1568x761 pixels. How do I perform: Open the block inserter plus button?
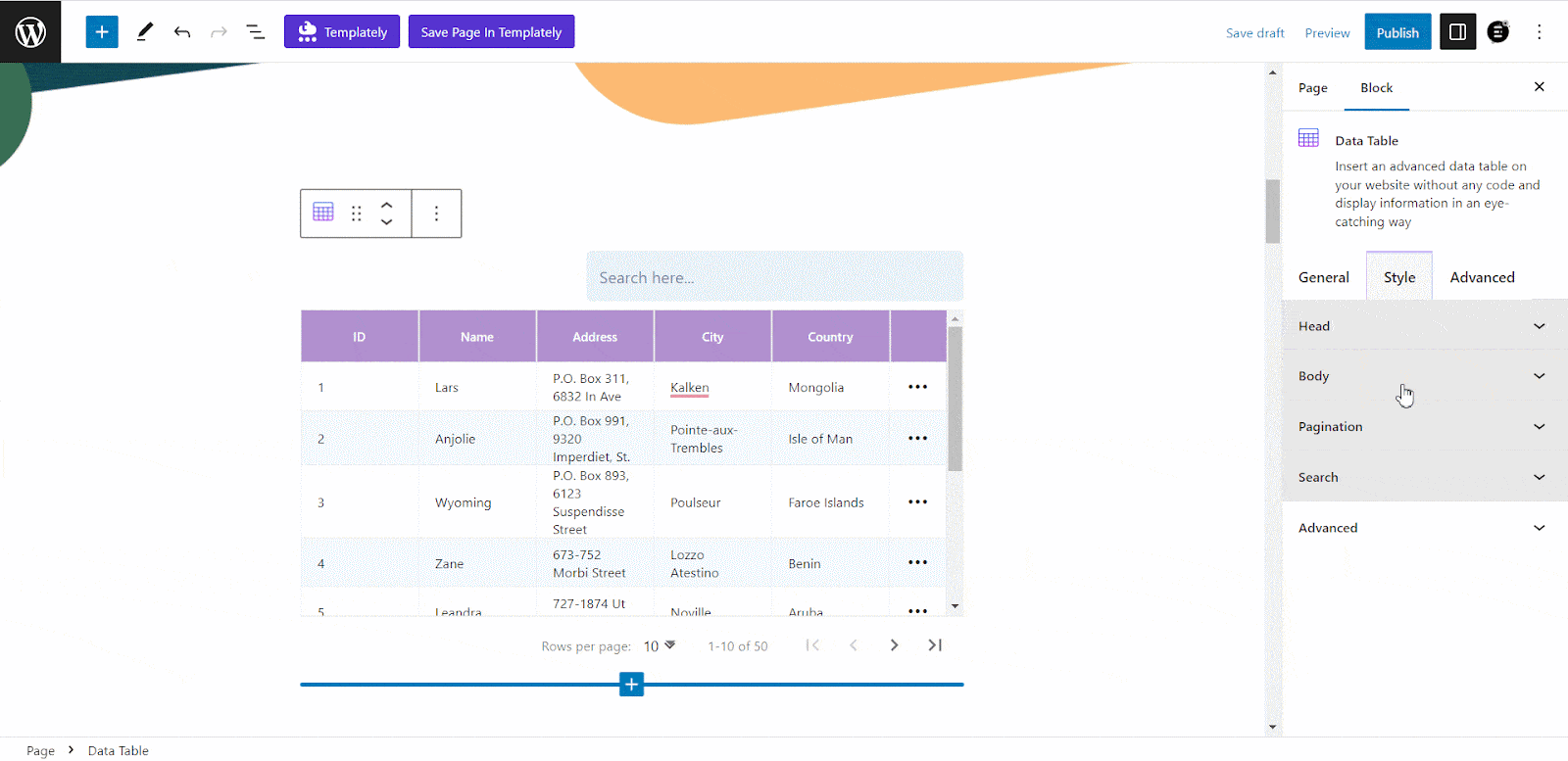[102, 32]
